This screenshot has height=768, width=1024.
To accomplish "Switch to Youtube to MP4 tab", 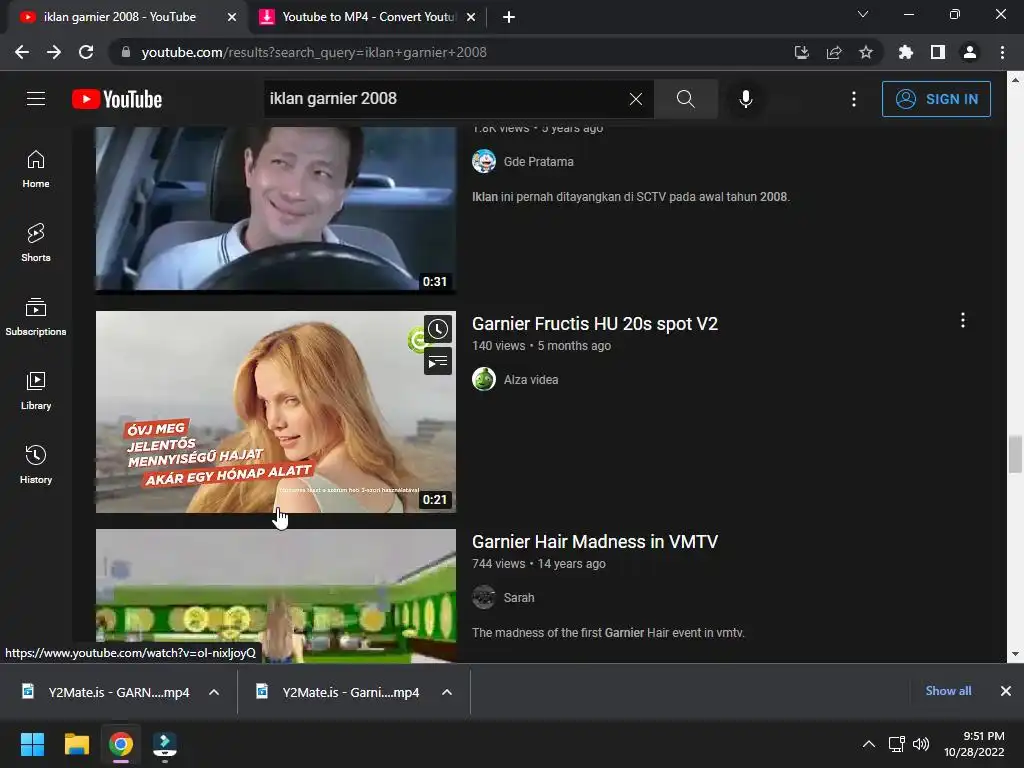I will [368, 17].
